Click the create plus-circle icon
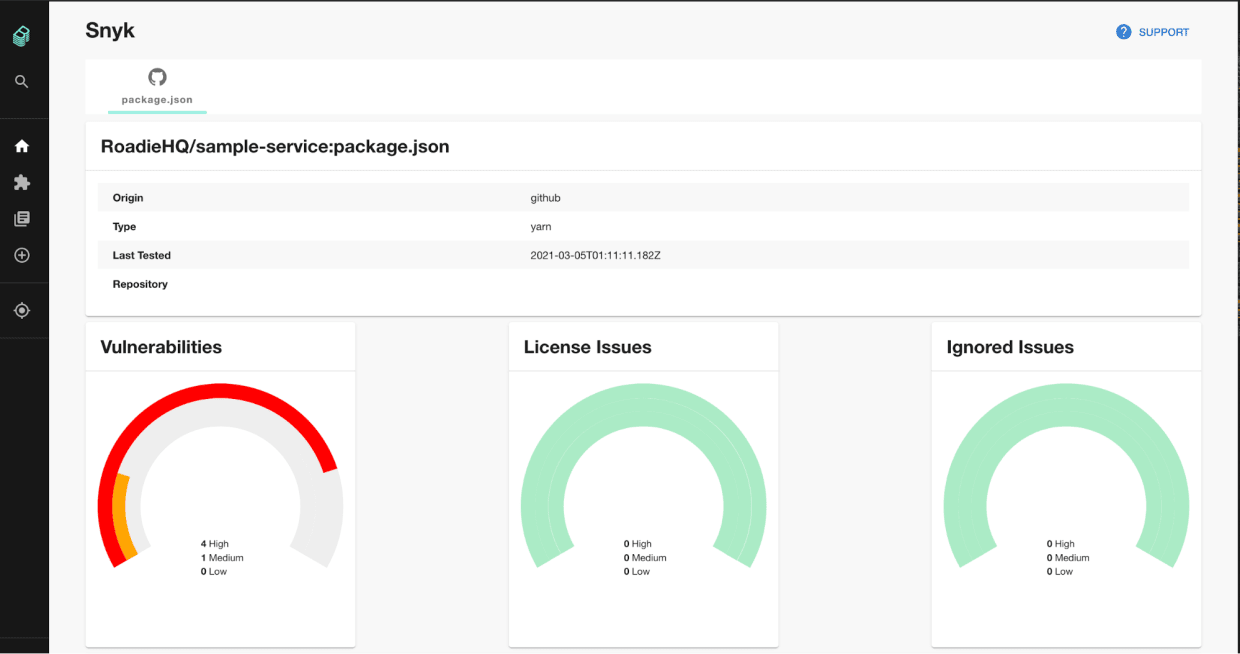 22,255
